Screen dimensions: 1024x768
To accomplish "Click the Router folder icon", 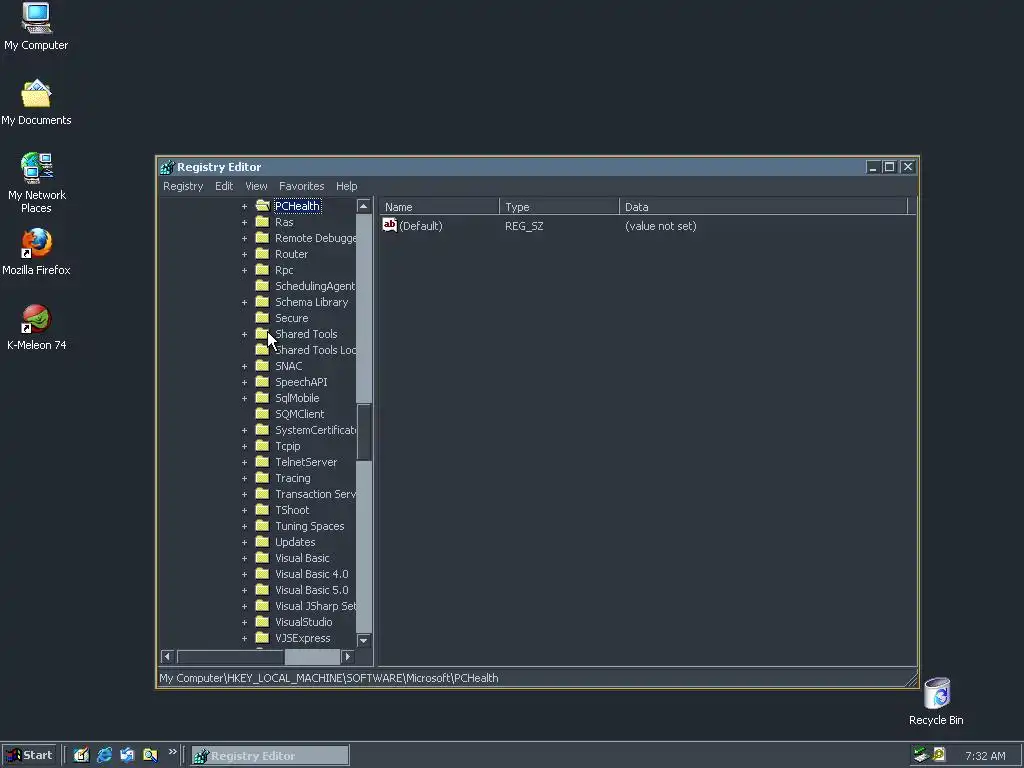I will [263, 254].
